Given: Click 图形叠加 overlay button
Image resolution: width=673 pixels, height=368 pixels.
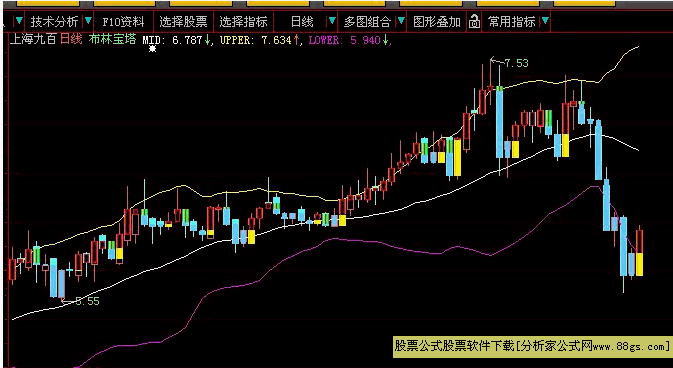Looking at the screenshot, I should tap(437, 21).
